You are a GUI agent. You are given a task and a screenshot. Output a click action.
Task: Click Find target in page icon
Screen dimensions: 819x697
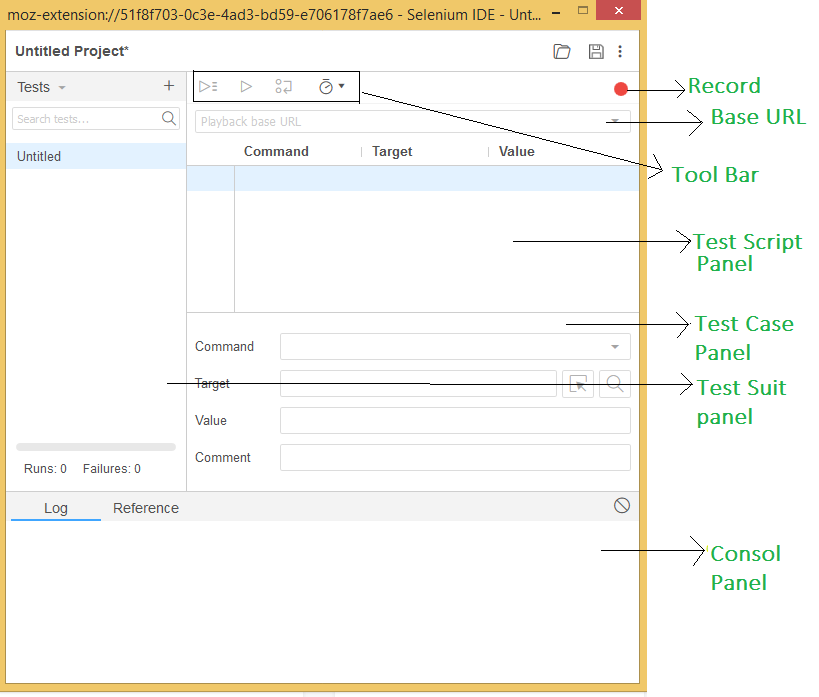pyautogui.click(x=615, y=385)
